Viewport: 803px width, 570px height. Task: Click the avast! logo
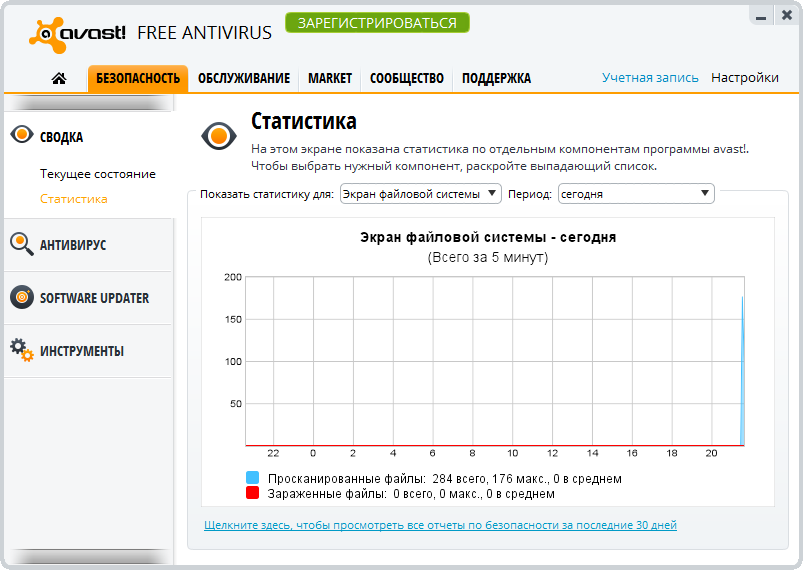point(77,34)
